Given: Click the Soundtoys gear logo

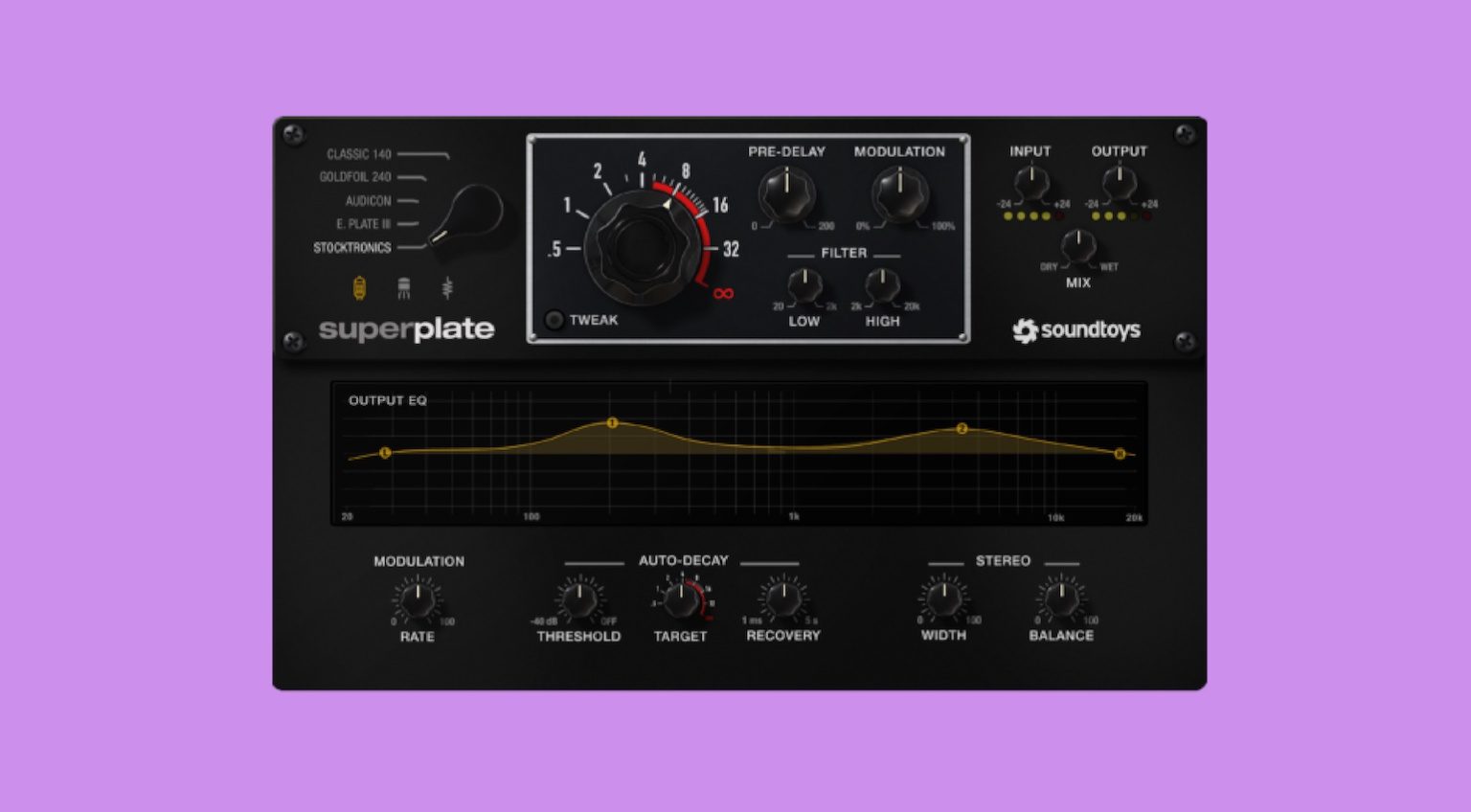Looking at the screenshot, I should click(x=1028, y=330).
